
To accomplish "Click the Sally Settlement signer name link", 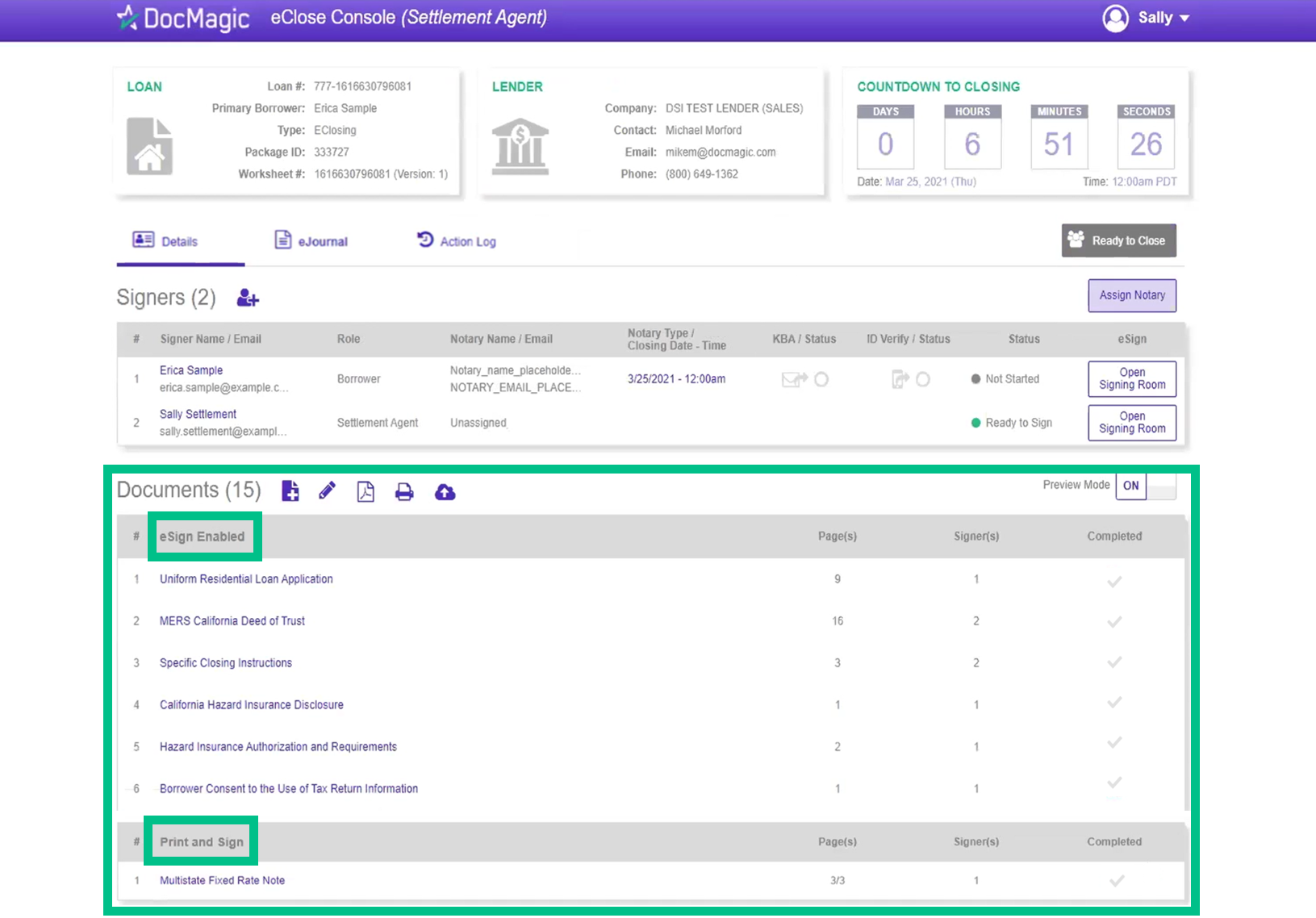I will (198, 414).
